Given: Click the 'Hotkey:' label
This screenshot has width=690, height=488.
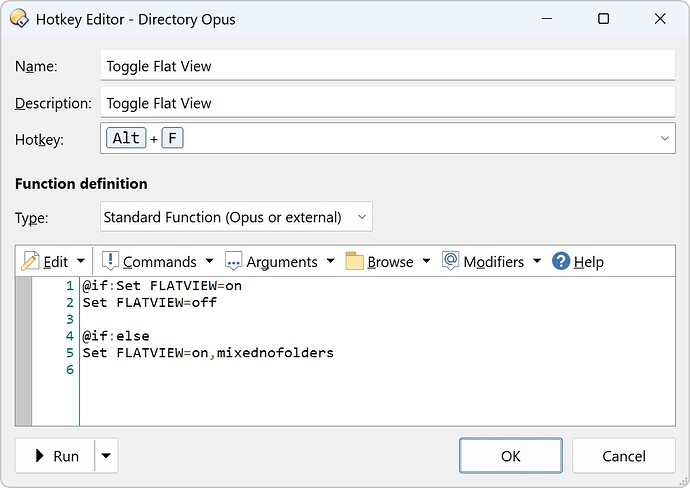Looking at the screenshot, I should coord(39,139).
